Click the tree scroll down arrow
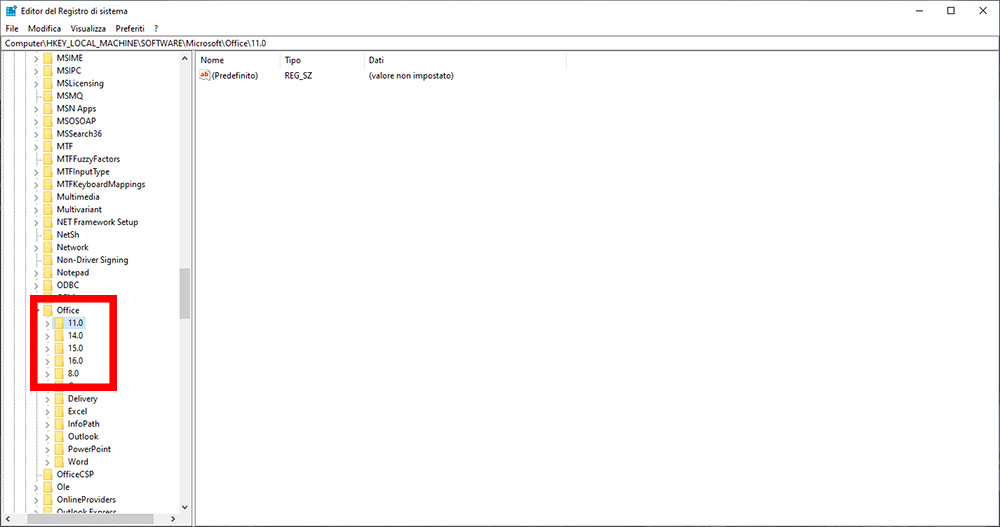Image resolution: width=1000 pixels, height=527 pixels. click(x=185, y=507)
